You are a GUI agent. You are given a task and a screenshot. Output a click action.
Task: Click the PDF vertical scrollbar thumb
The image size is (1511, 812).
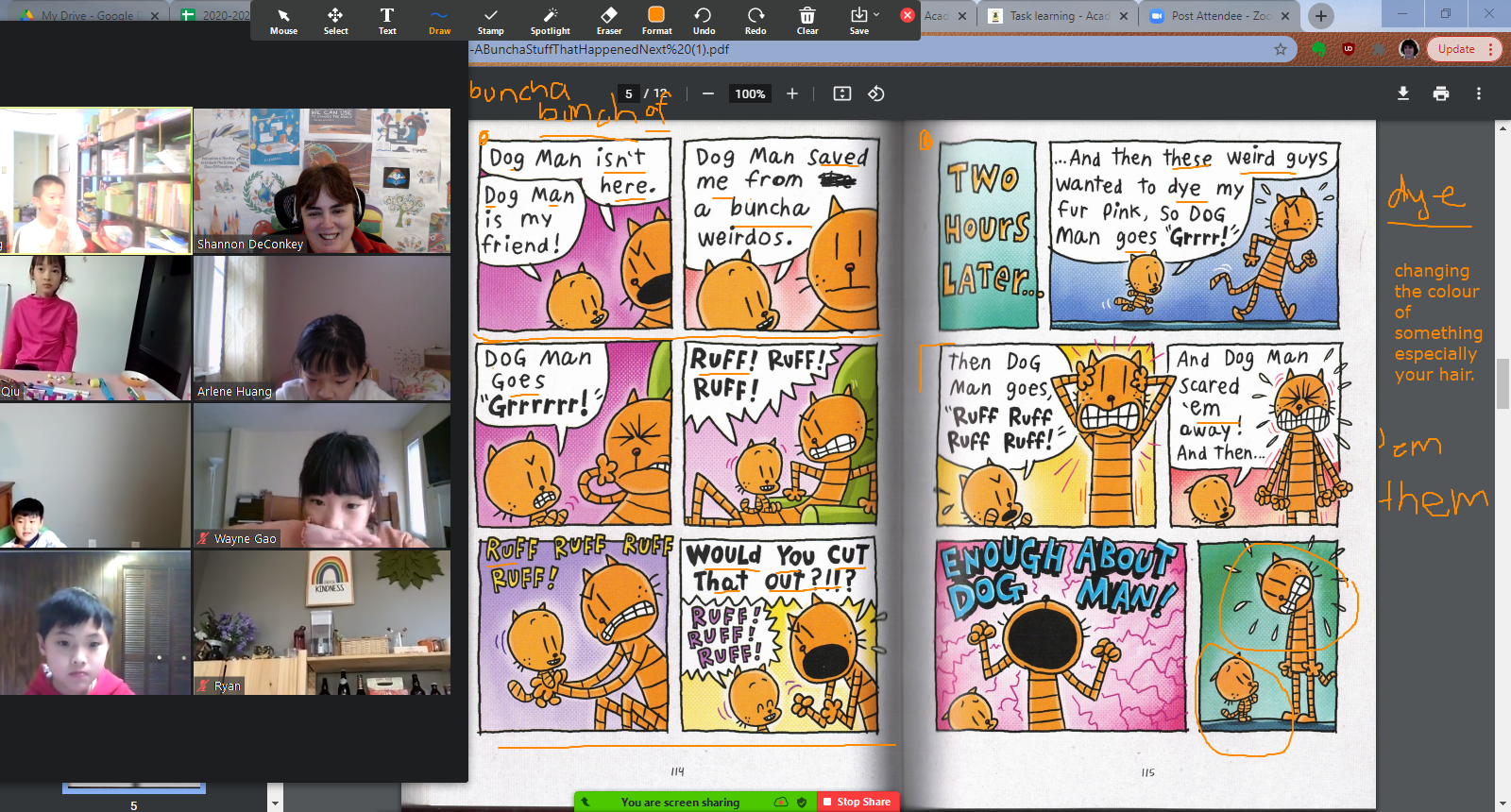1503,384
